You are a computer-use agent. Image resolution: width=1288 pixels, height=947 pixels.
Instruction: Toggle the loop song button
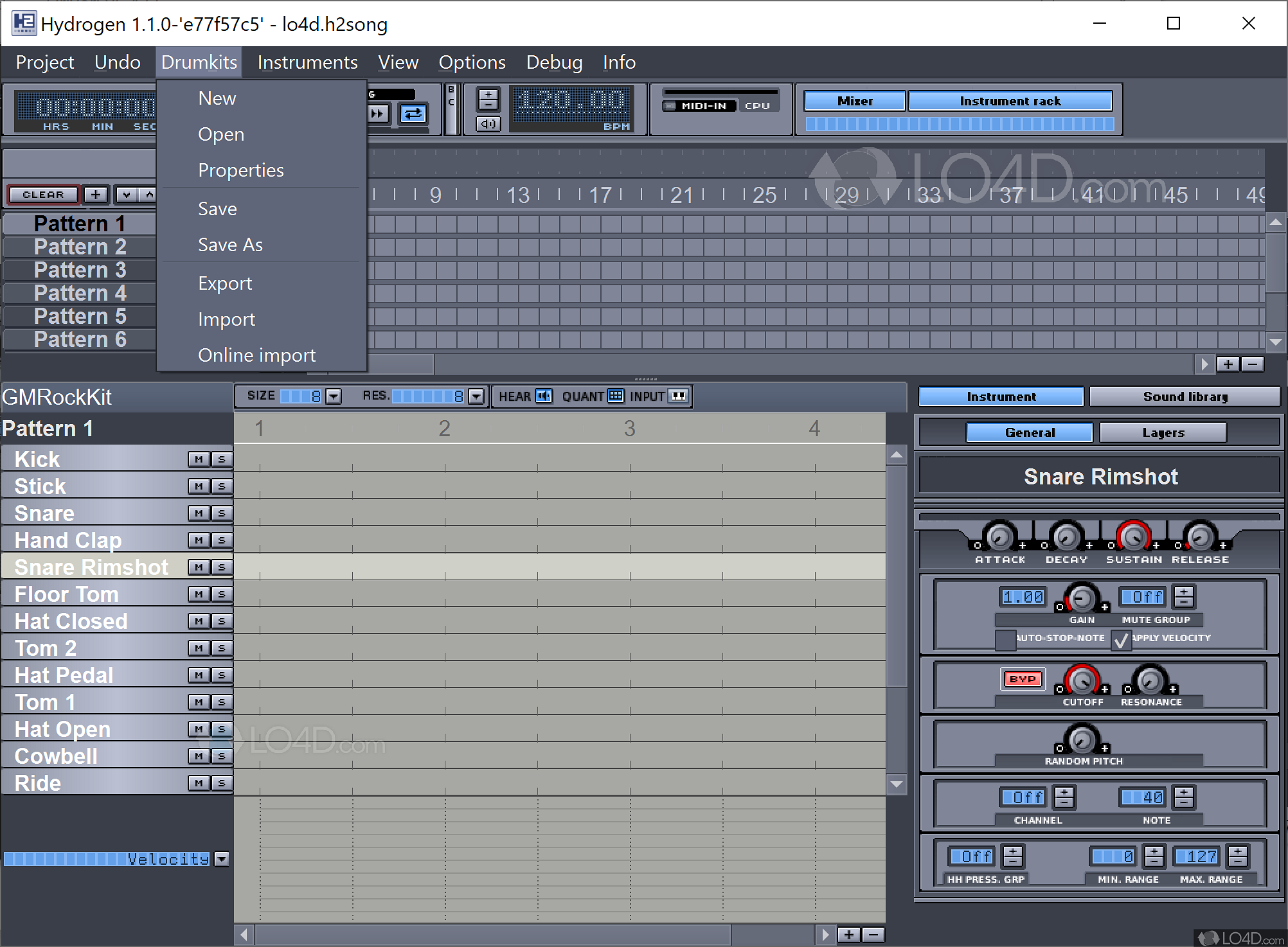click(x=413, y=114)
